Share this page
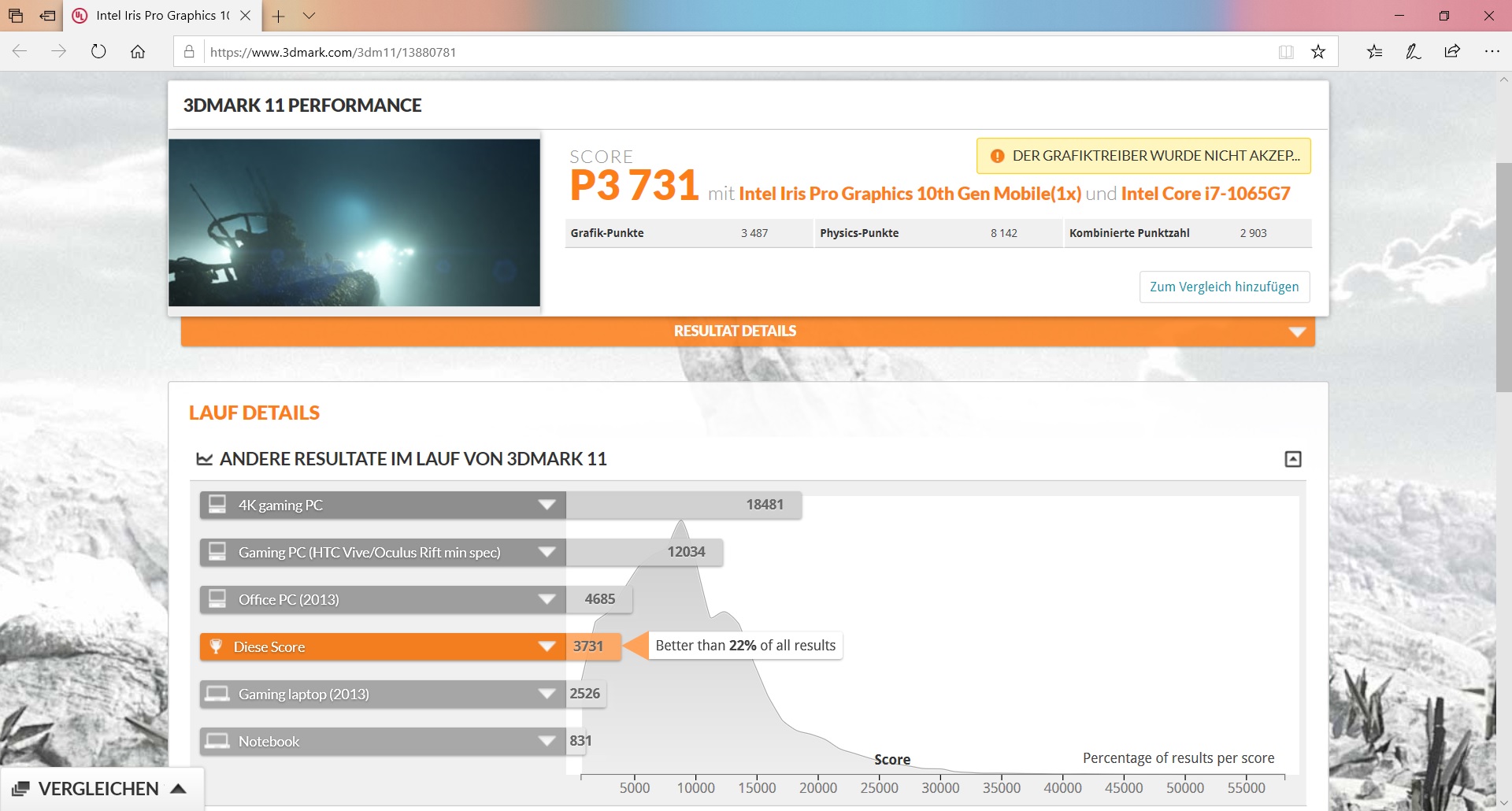This screenshot has width=1512, height=811. pos(1452,52)
